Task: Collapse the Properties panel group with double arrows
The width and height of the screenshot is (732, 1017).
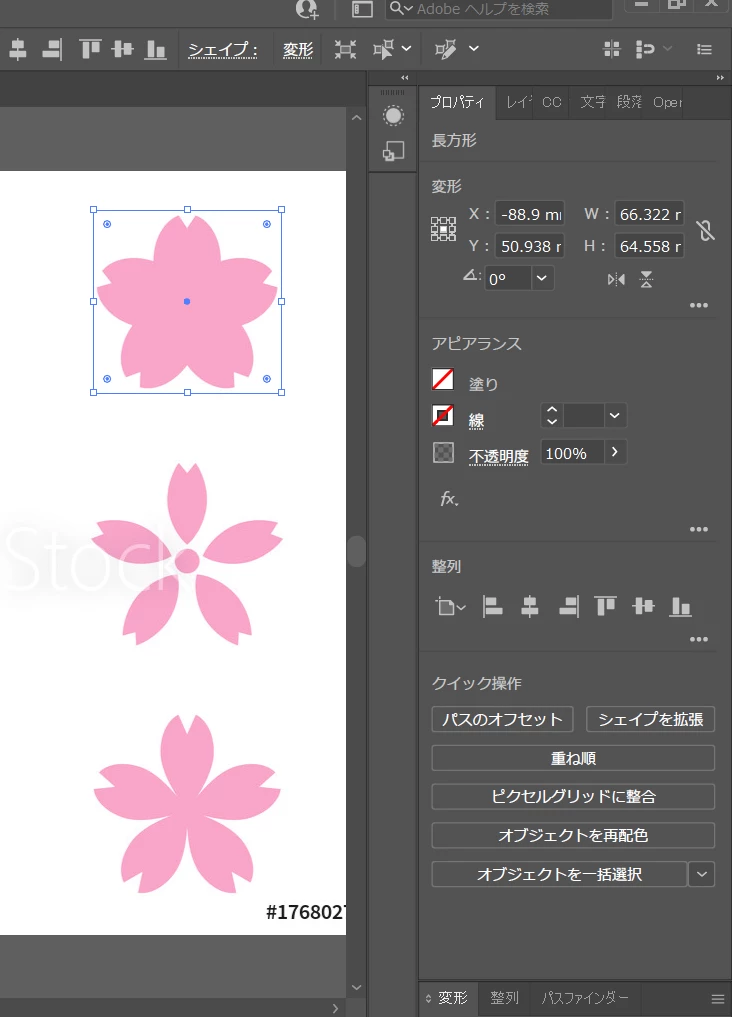Action: (x=720, y=78)
